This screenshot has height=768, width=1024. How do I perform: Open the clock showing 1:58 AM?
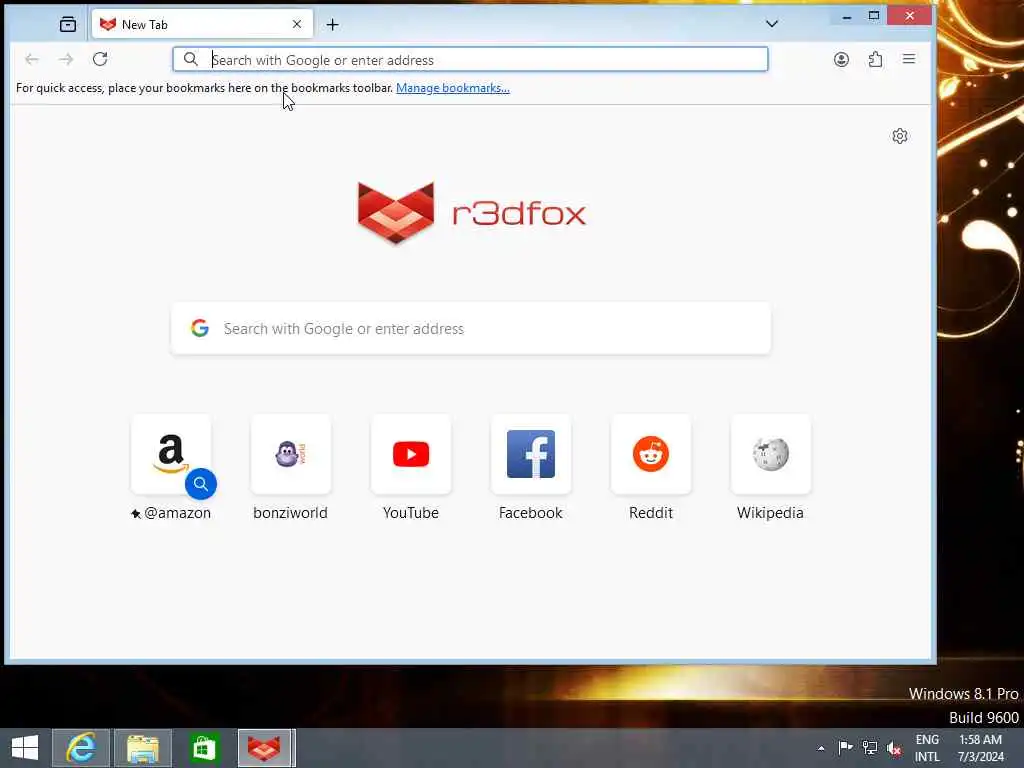tap(981, 748)
